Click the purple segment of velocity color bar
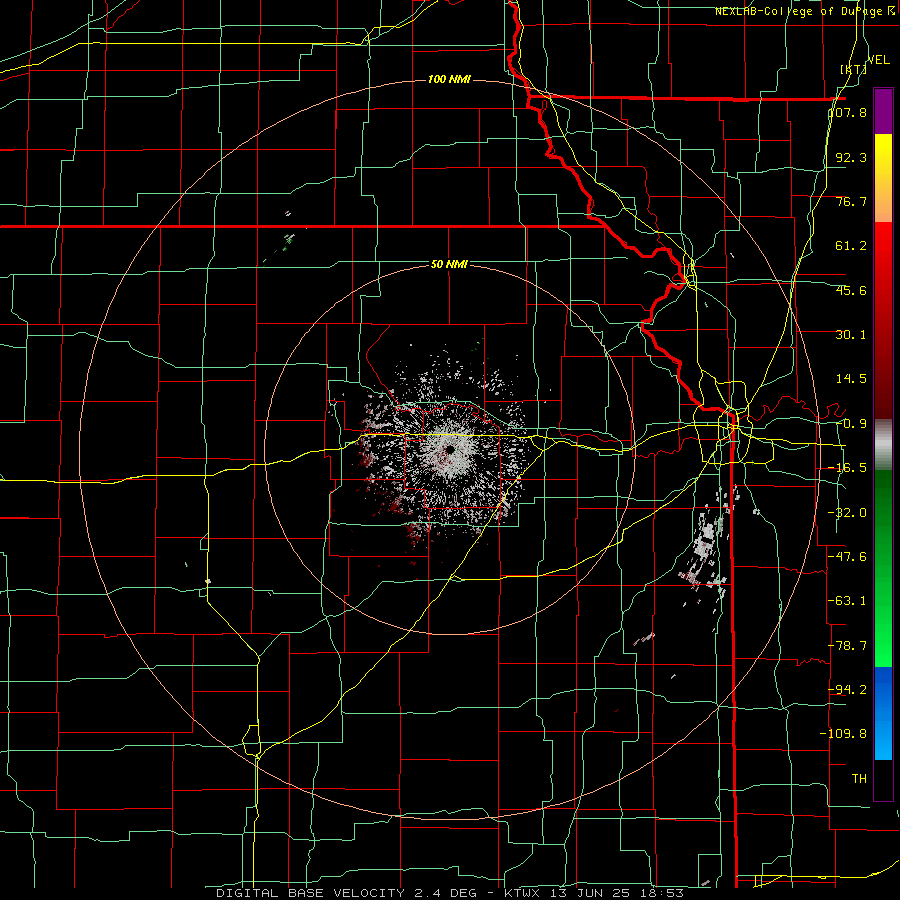 (x=883, y=111)
